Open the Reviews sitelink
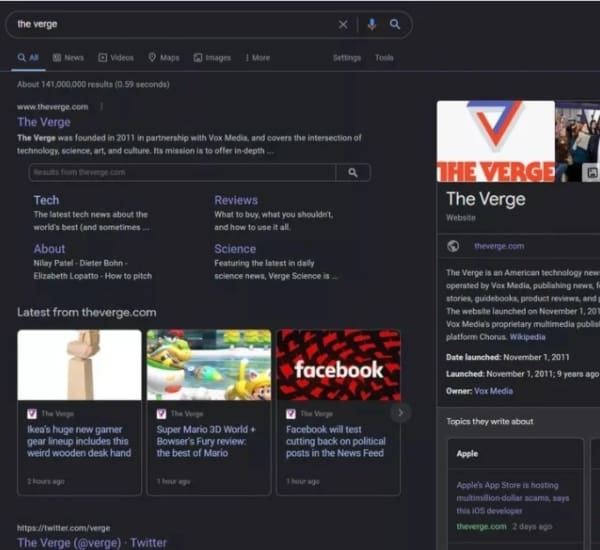 tap(236, 200)
